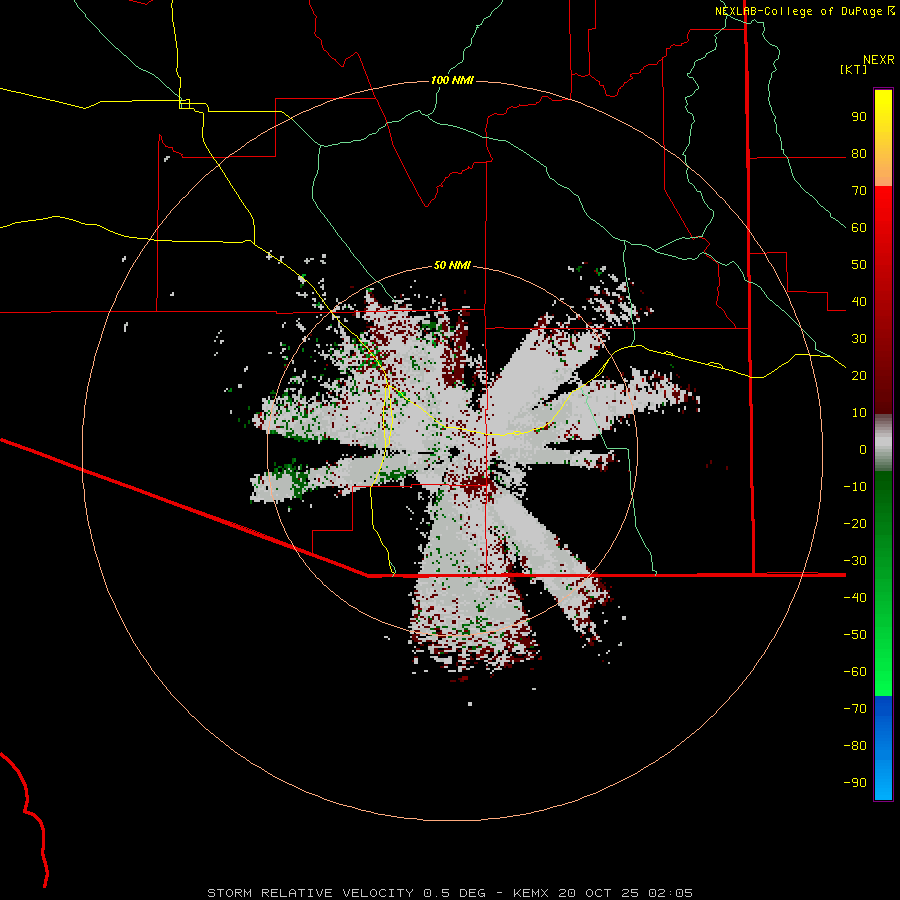900x900 pixels.
Task: Click the -40 value on the velocity scale
Action: click(855, 598)
